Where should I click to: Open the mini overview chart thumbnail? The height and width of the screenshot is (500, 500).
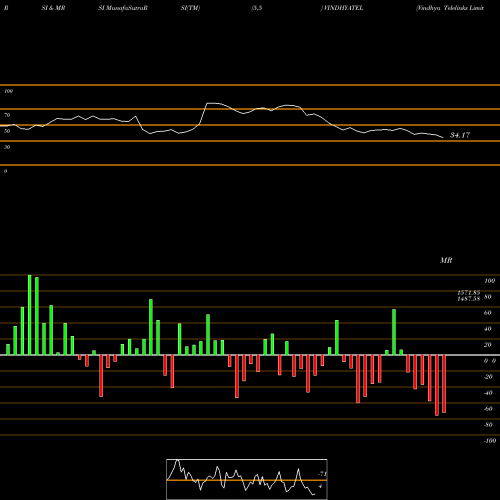(x=247, y=479)
